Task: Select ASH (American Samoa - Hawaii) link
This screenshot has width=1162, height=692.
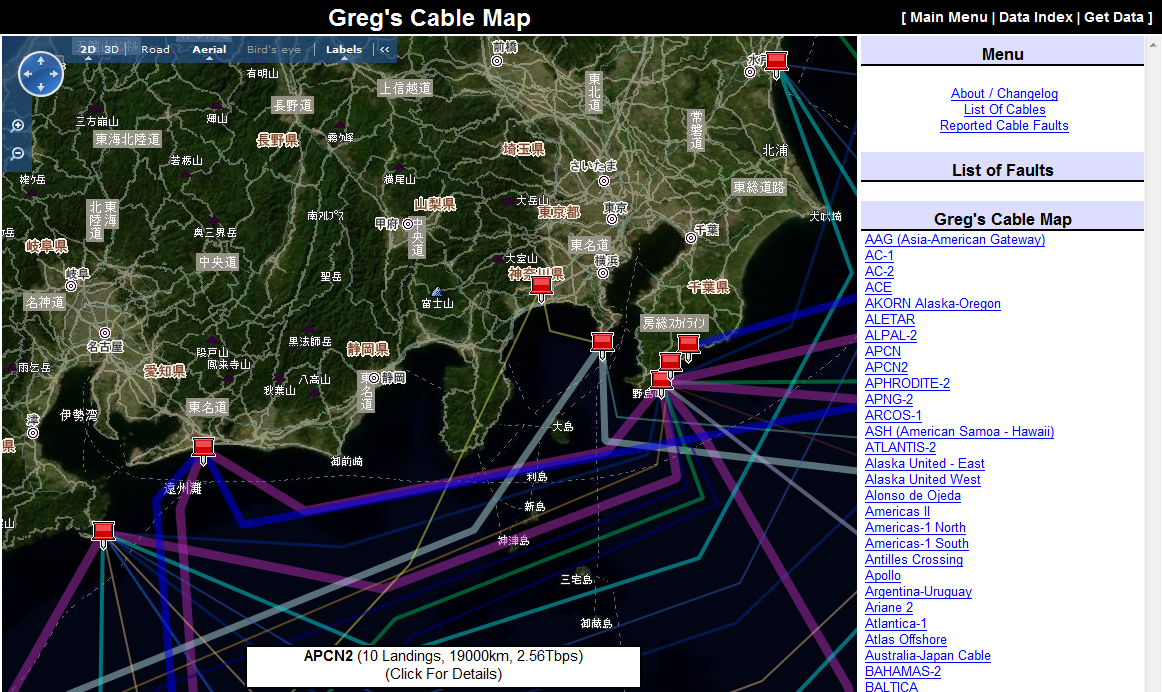Action: (x=959, y=431)
